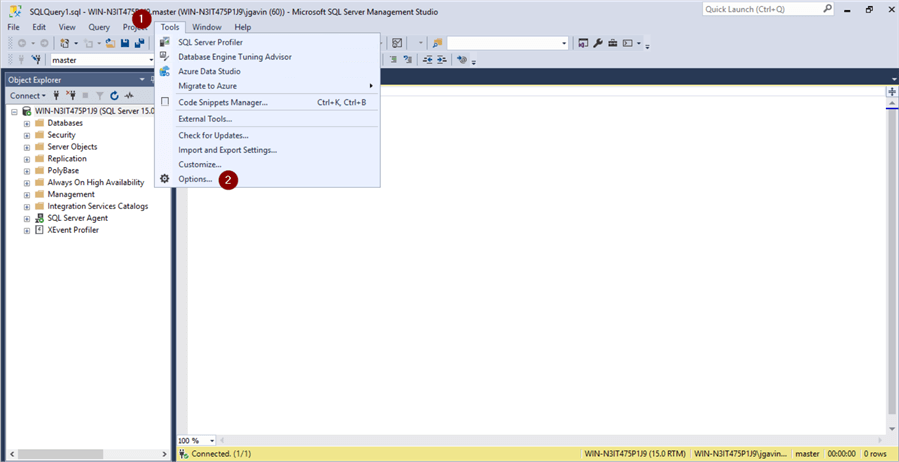Click Specify Values for Template Parameters icon
The image size is (899, 462).
click(x=462, y=59)
